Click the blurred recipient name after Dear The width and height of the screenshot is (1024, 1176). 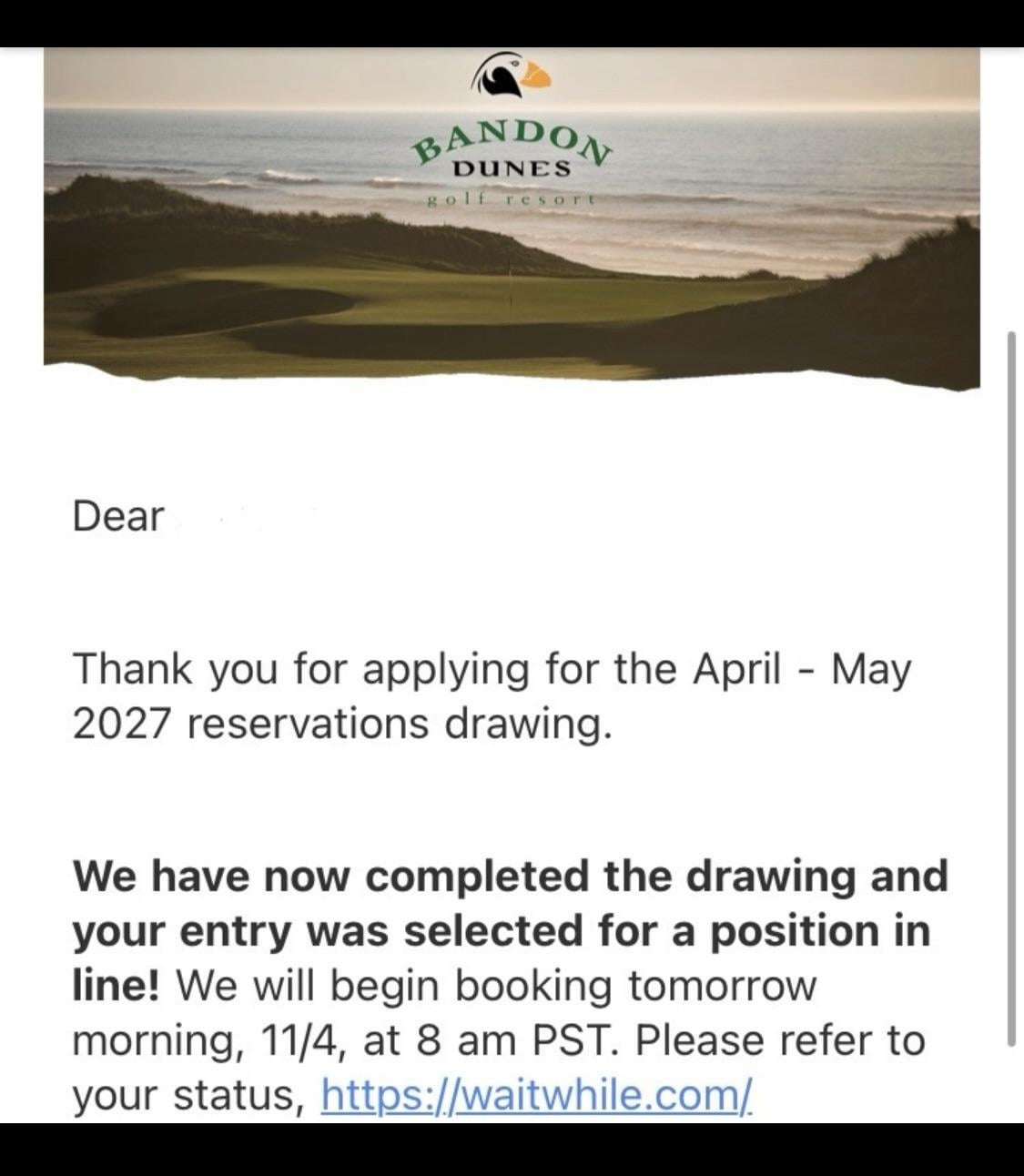(x=246, y=516)
